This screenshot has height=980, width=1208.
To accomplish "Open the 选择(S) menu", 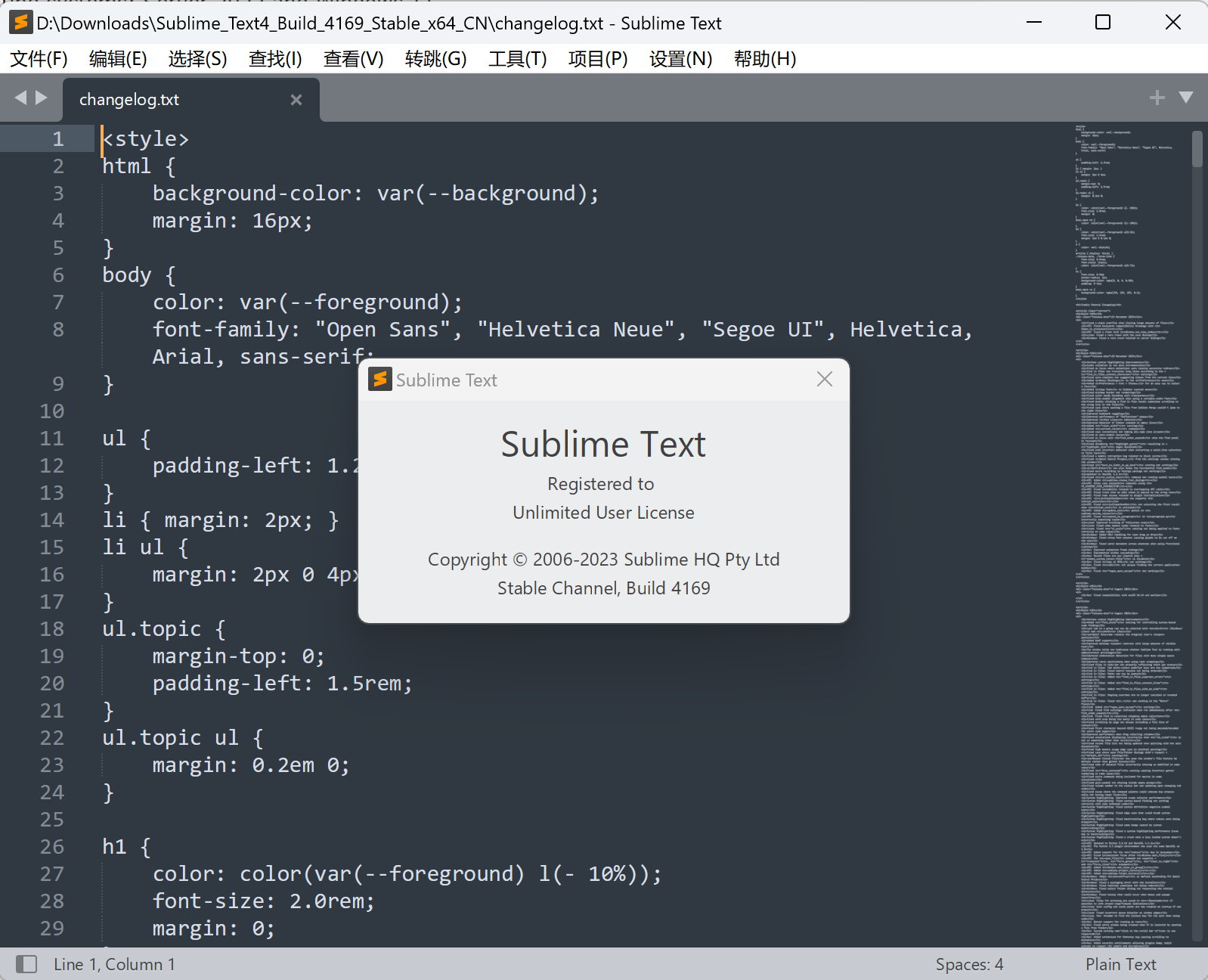I will pos(197,59).
